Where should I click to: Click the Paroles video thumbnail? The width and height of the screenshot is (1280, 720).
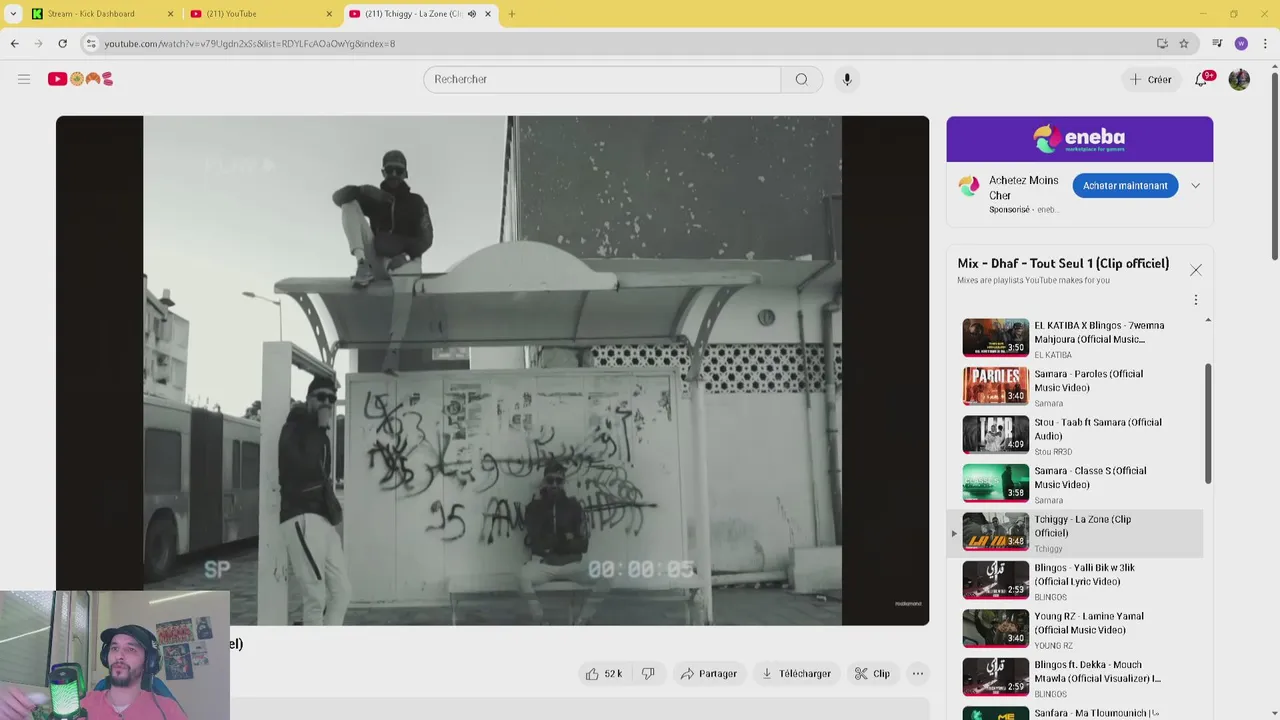point(995,386)
